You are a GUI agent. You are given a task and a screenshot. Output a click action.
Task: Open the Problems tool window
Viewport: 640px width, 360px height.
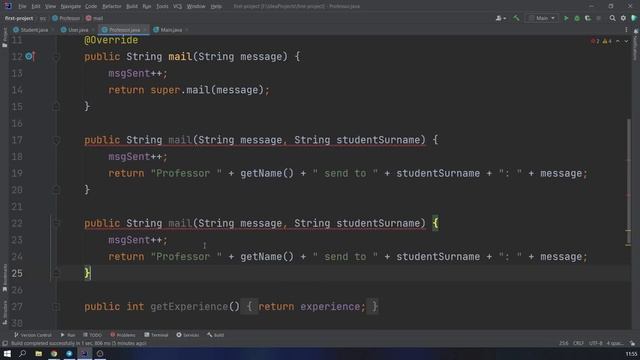pyautogui.click(x=123, y=335)
